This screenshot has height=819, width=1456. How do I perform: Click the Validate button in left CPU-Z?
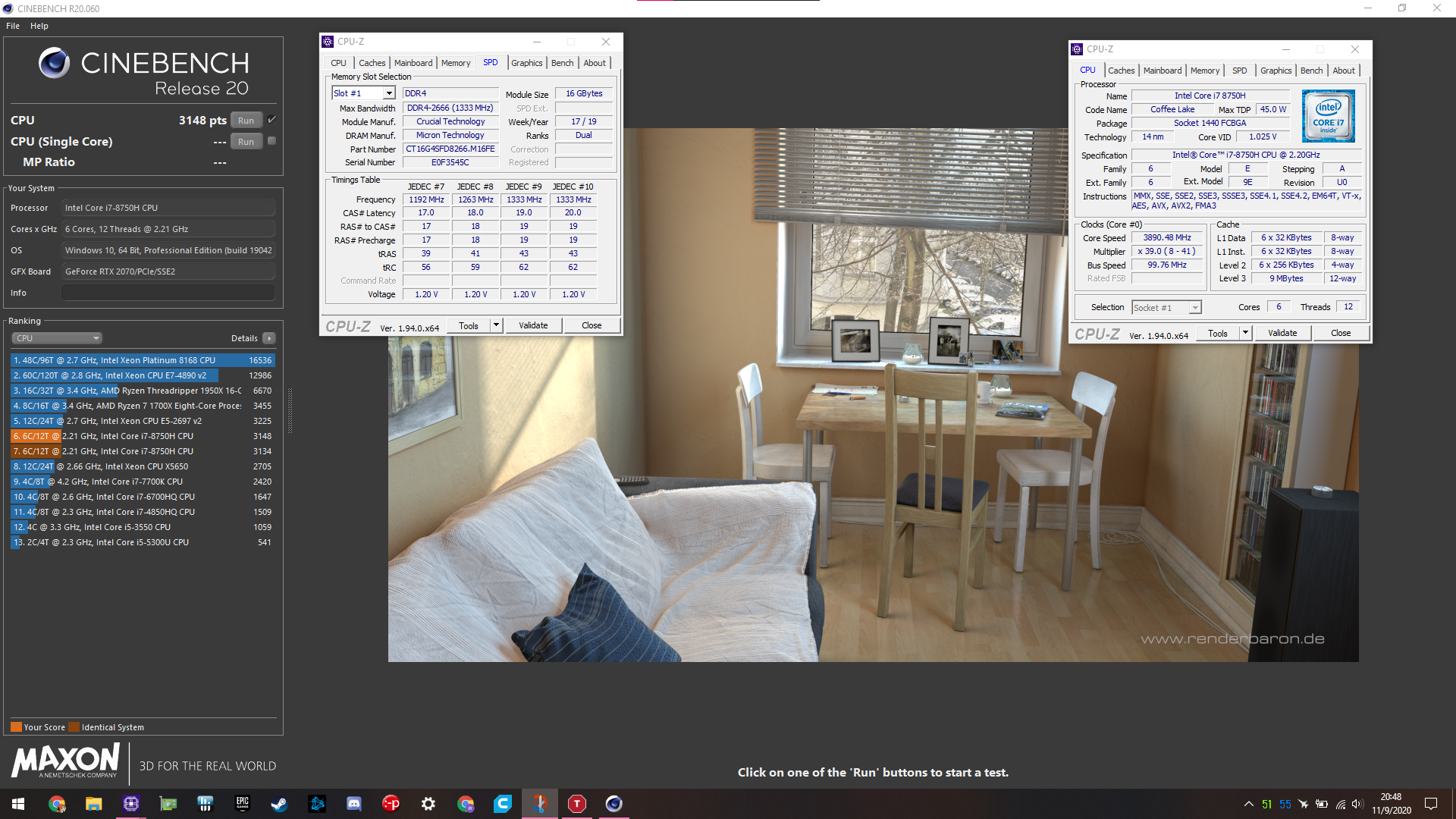point(533,325)
